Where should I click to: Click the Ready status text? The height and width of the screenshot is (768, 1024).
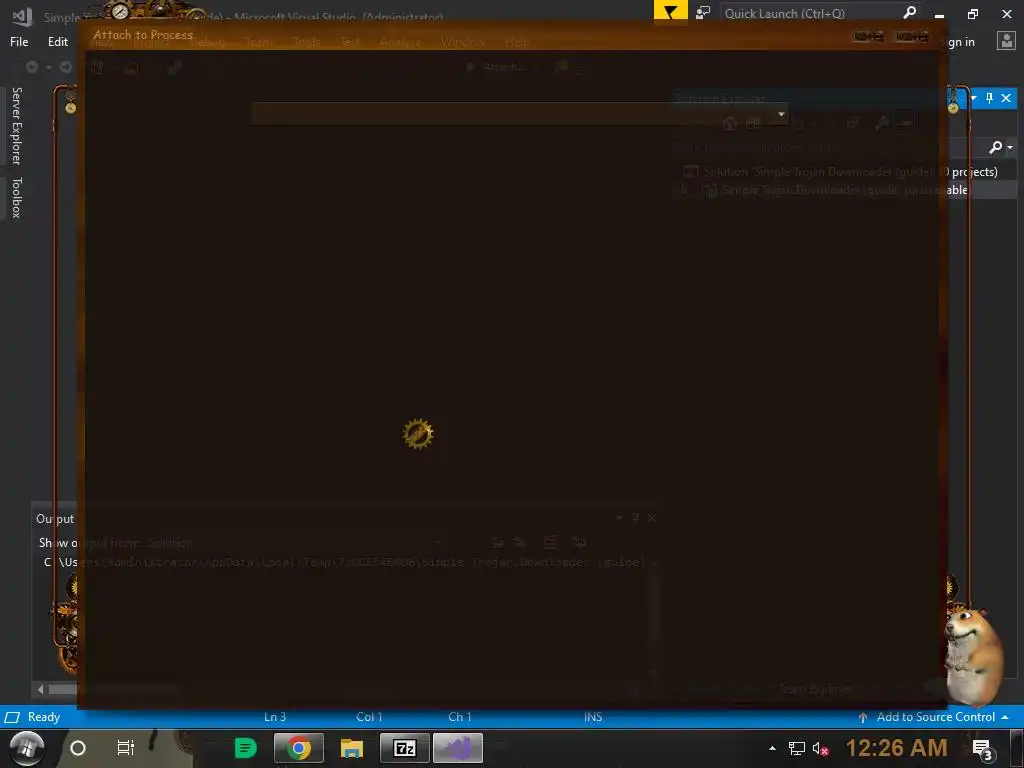44,717
